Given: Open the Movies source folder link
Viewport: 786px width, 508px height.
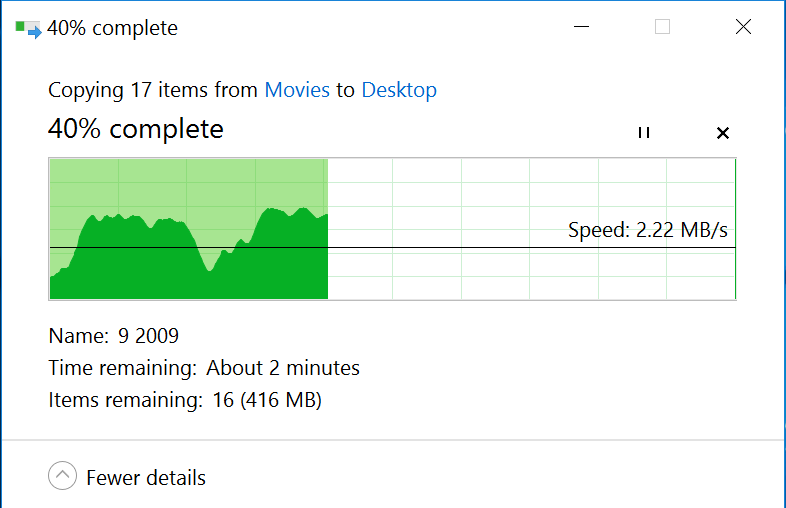Looking at the screenshot, I should click(x=297, y=90).
